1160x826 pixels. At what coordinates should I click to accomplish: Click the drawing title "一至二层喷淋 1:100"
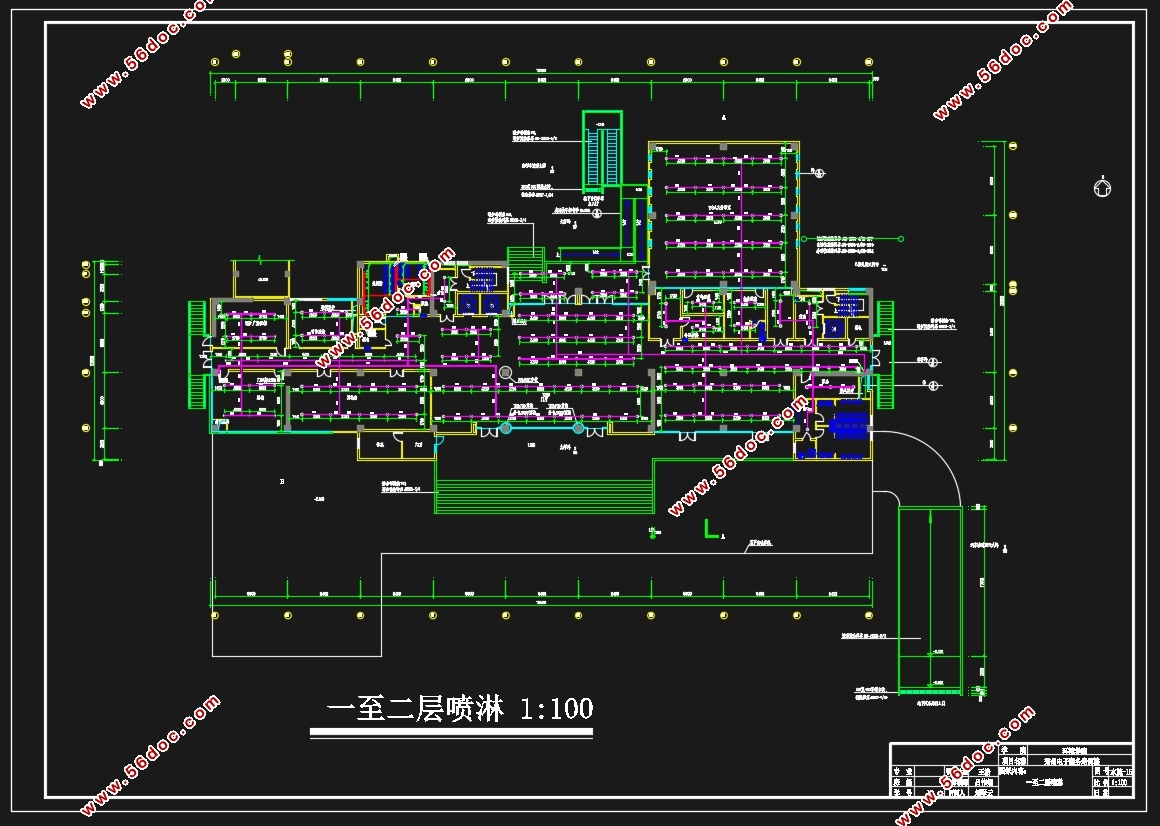(459, 708)
